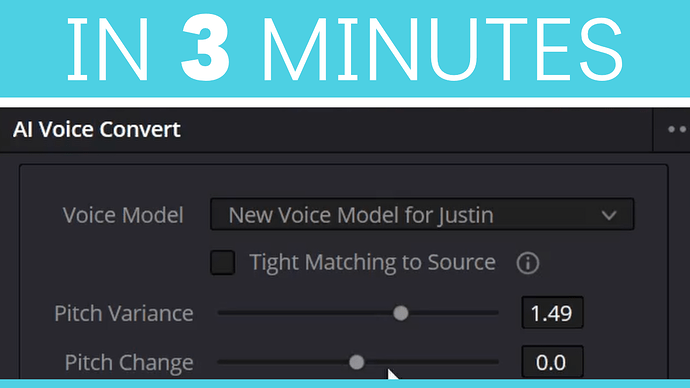Click the bold number 3 in banner
This screenshot has height=388, width=690.
pos(206,49)
